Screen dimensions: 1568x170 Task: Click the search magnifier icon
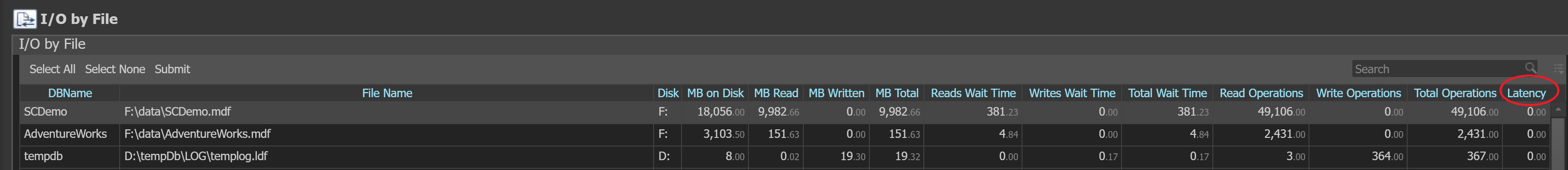click(x=1530, y=68)
